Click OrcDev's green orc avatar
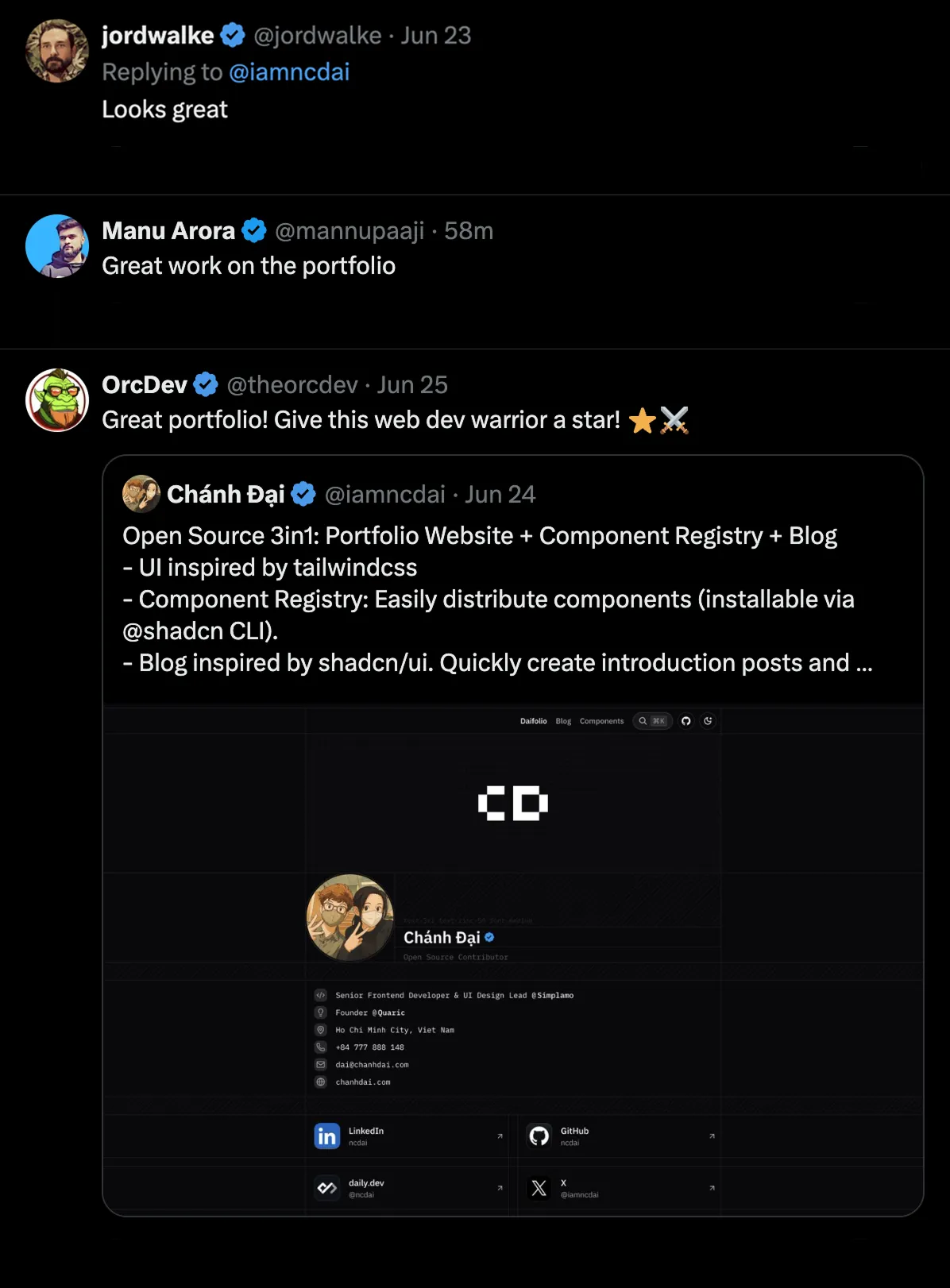The width and height of the screenshot is (950, 1288). point(57,400)
